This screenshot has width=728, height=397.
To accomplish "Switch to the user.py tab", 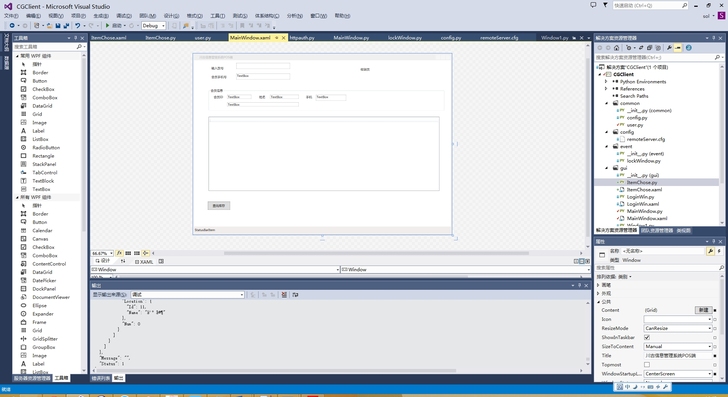I will [x=203, y=38].
